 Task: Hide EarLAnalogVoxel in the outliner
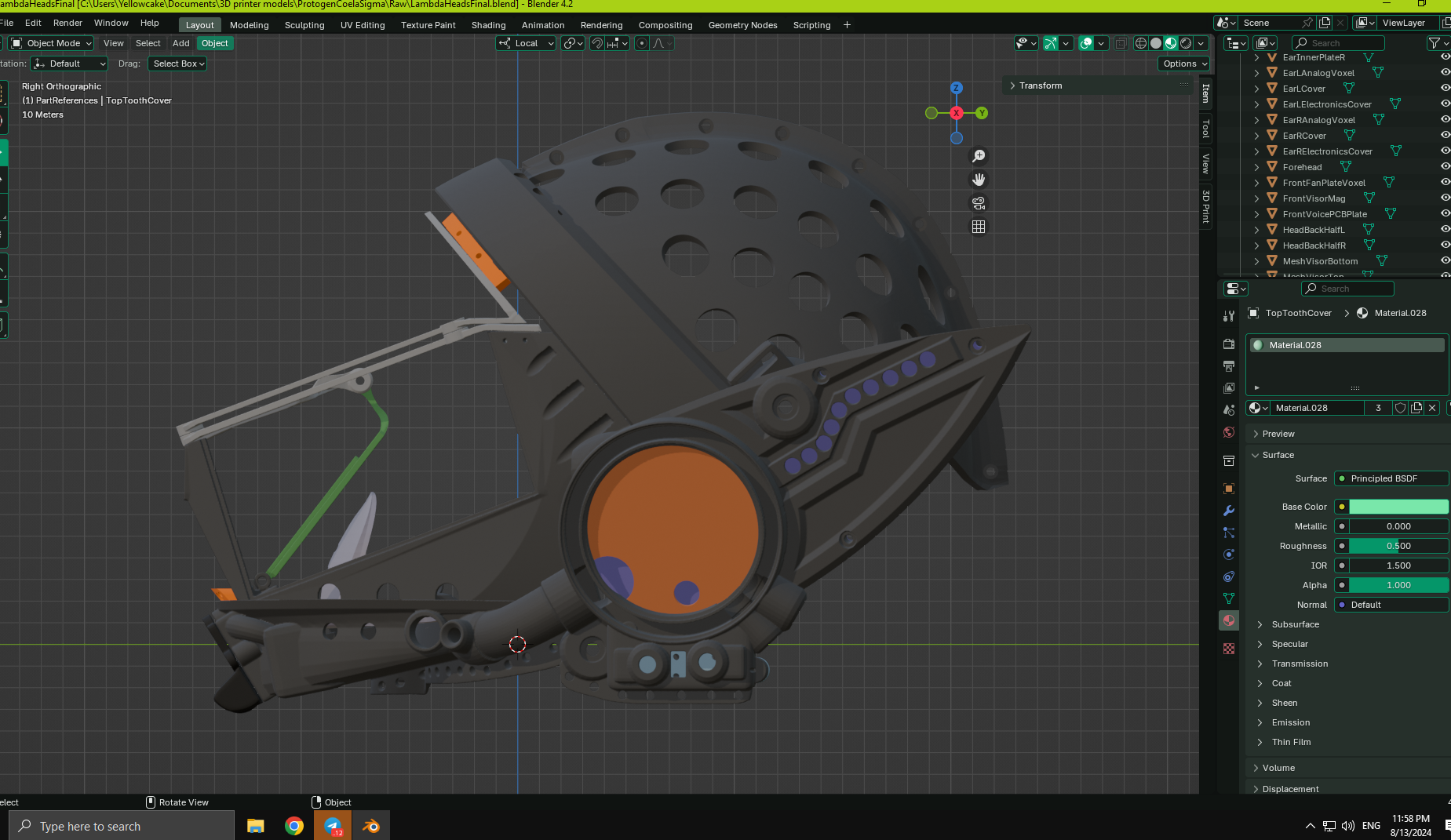point(1445,72)
